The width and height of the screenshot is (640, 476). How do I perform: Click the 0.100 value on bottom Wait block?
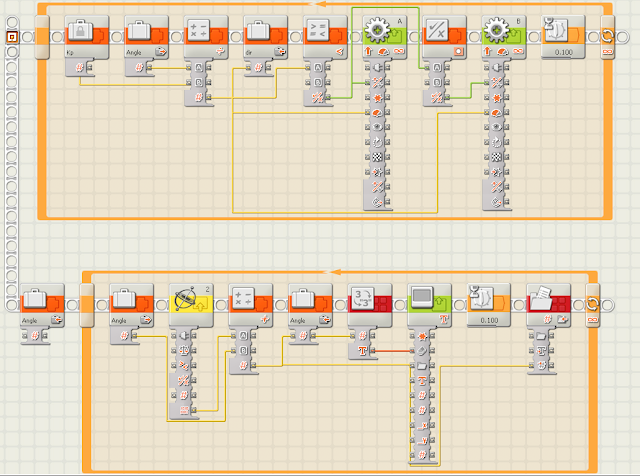click(x=489, y=320)
